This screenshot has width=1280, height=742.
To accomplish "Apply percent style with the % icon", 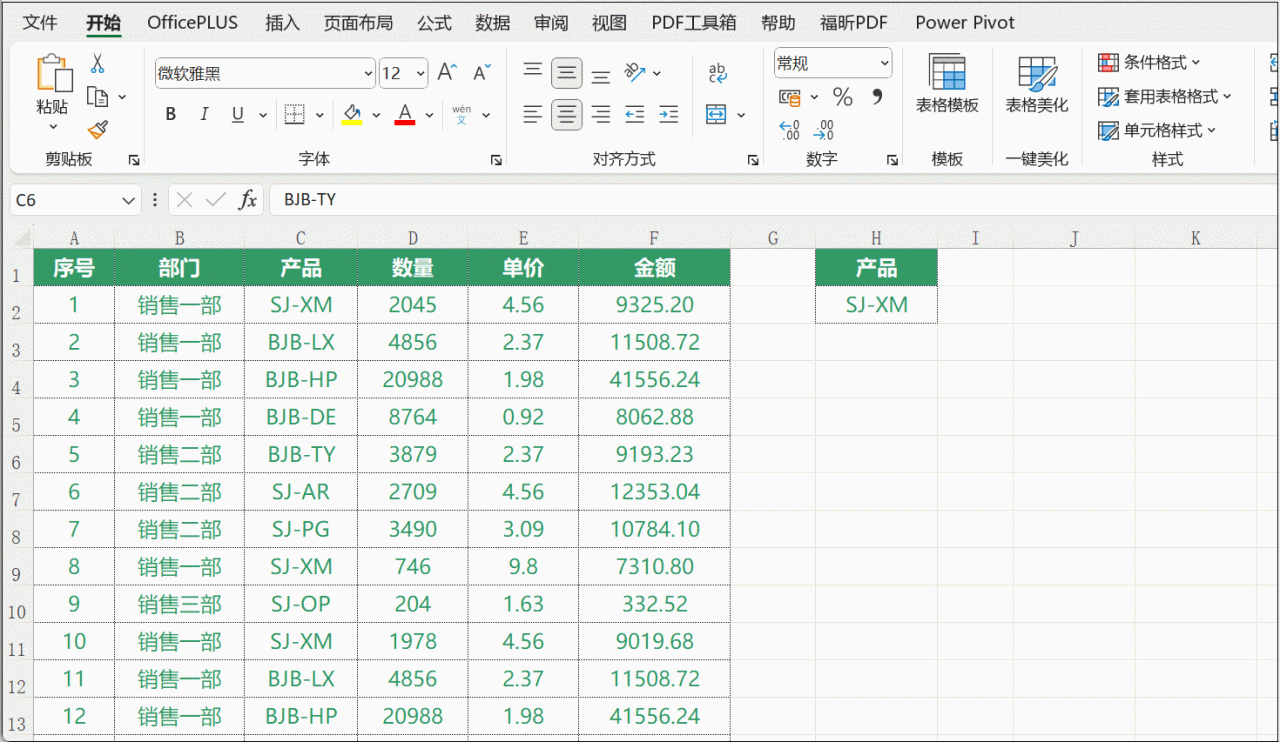I will [x=843, y=97].
